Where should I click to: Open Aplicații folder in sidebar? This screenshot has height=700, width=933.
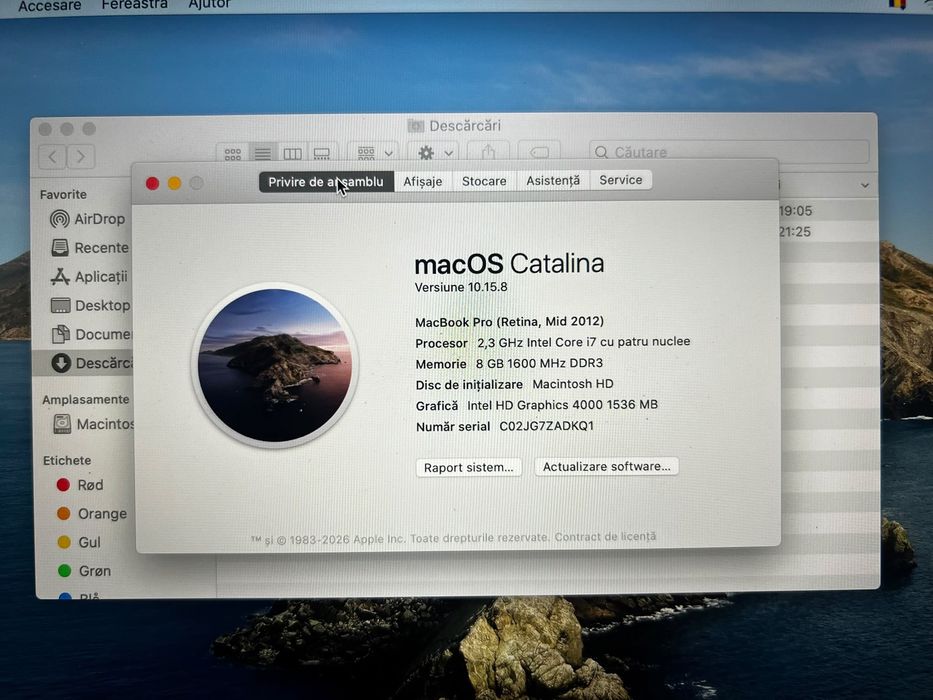point(89,277)
